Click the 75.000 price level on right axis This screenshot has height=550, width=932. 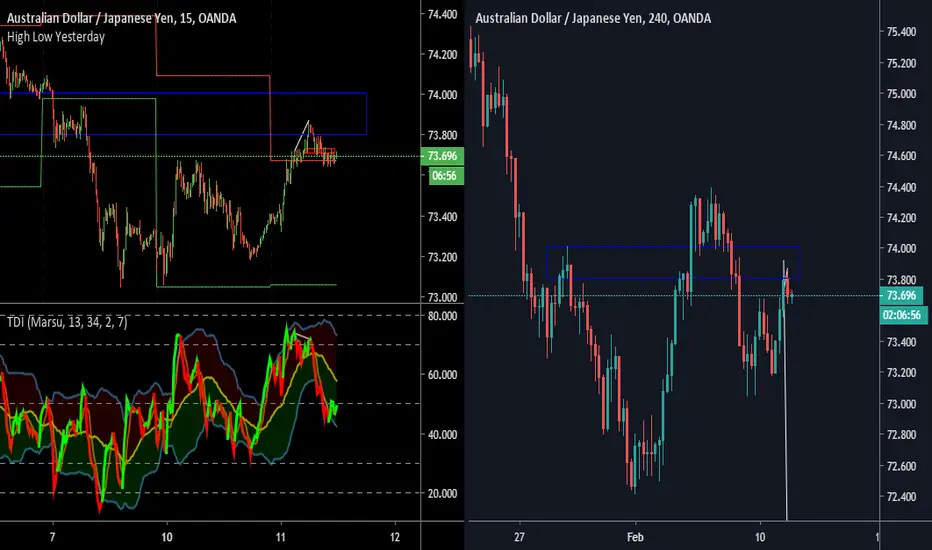click(x=901, y=94)
